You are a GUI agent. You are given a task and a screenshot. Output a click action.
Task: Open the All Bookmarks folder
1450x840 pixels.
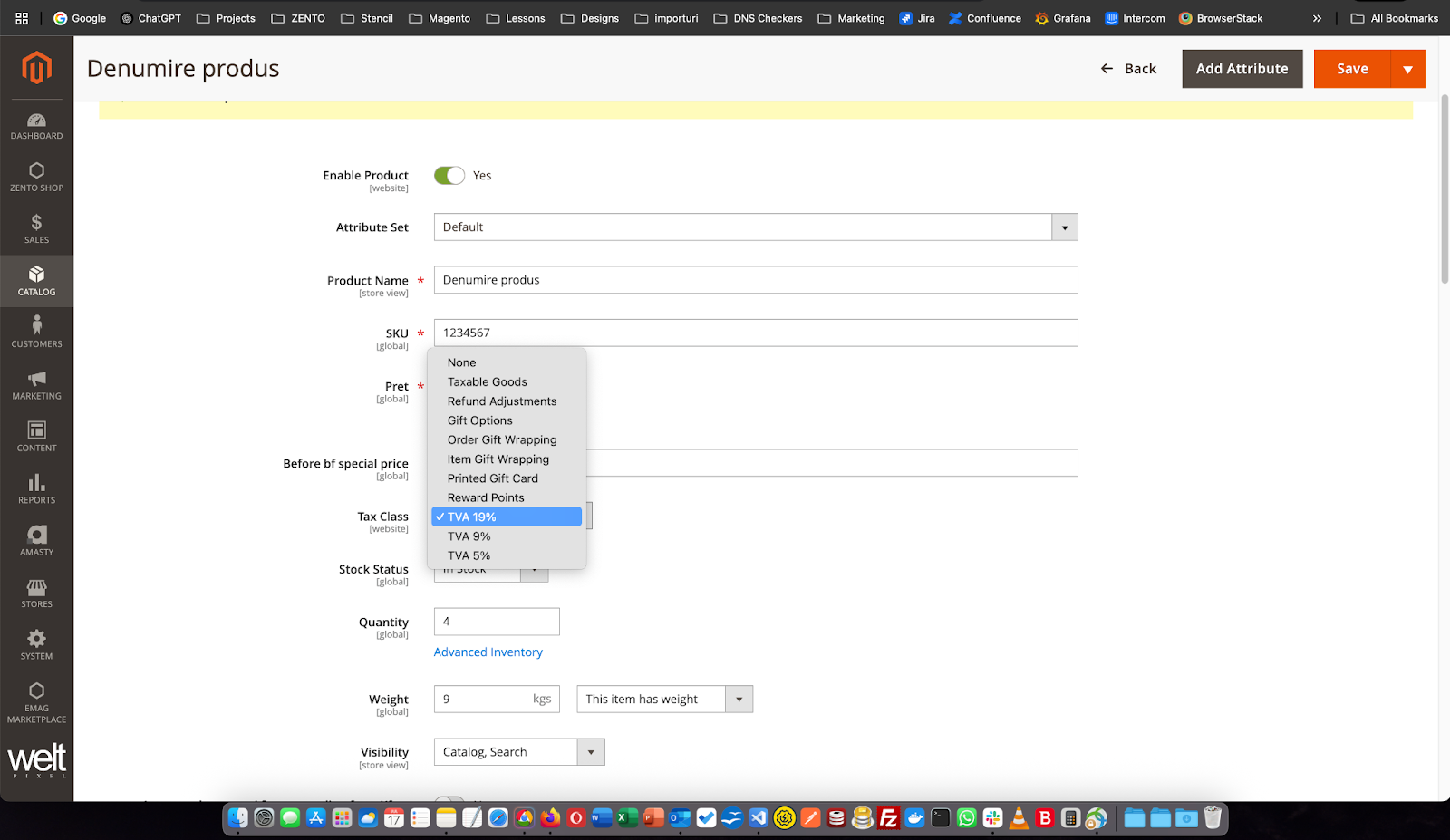coord(1394,18)
